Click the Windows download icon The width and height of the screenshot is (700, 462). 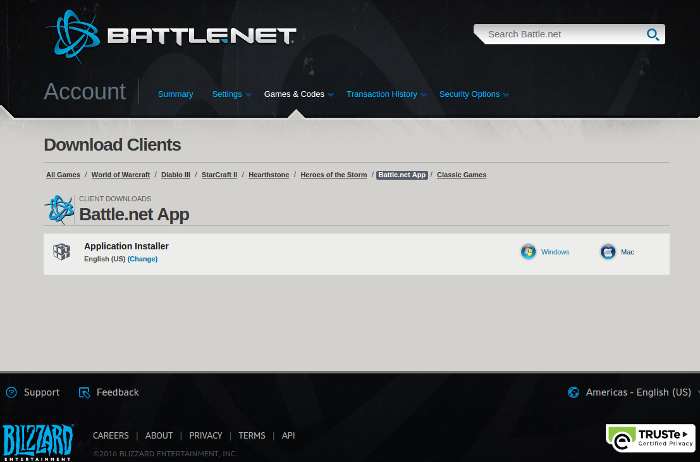click(x=528, y=252)
